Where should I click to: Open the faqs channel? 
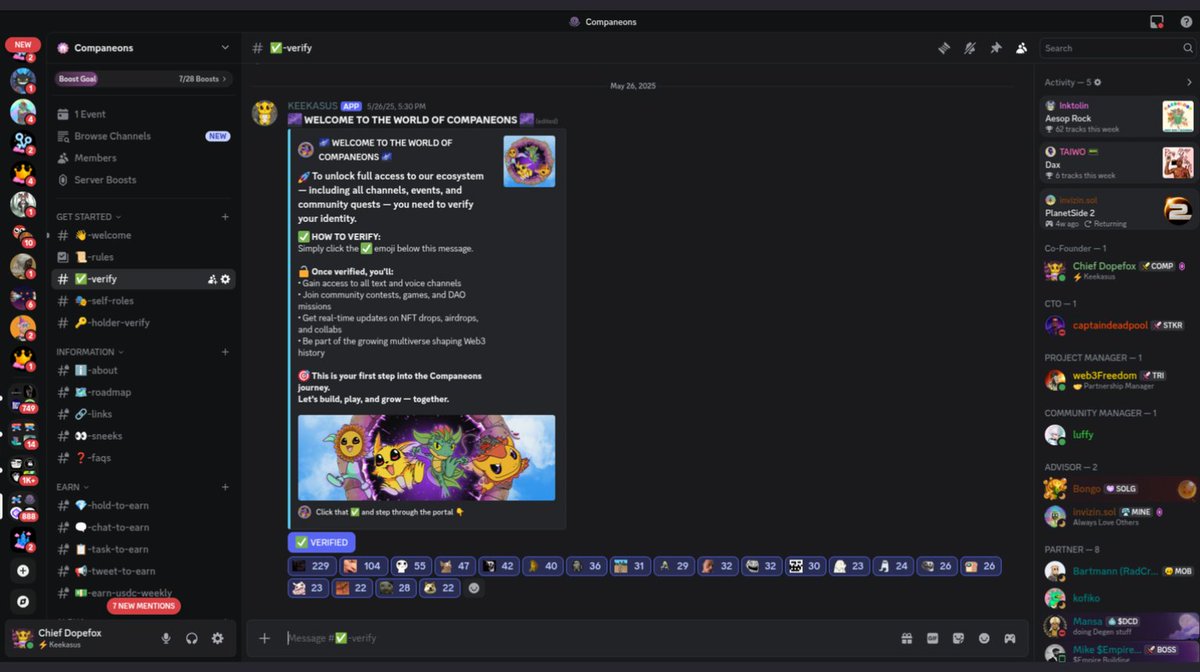143,458
